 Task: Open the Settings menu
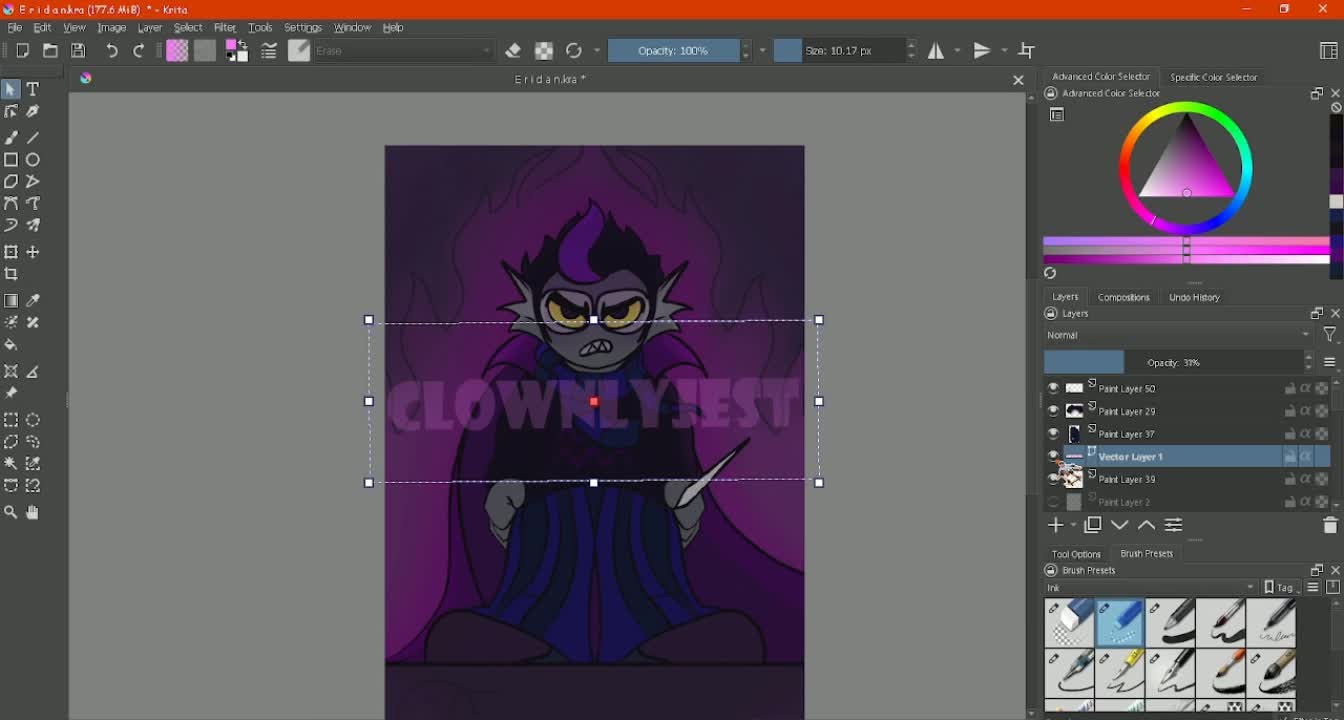(303, 28)
